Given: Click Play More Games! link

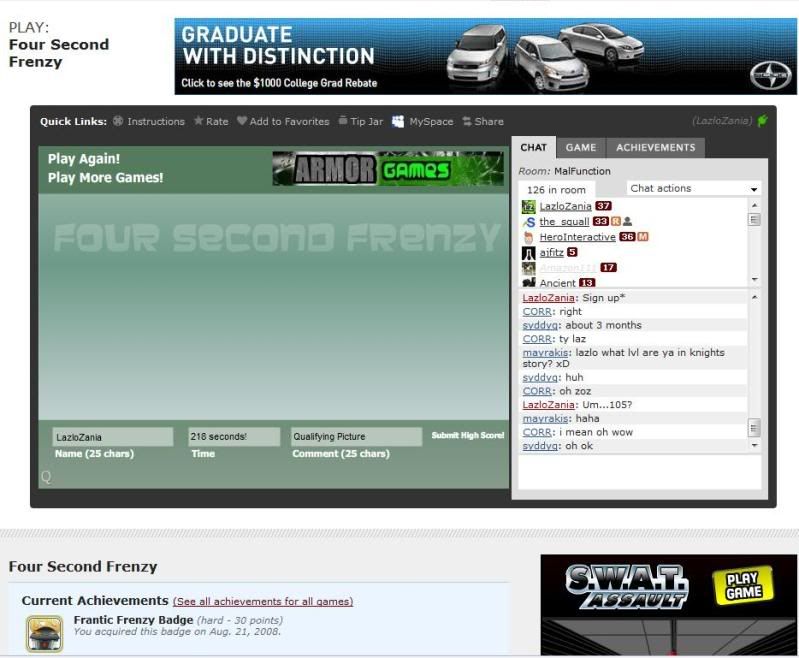Looking at the screenshot, I should (105, 177).
